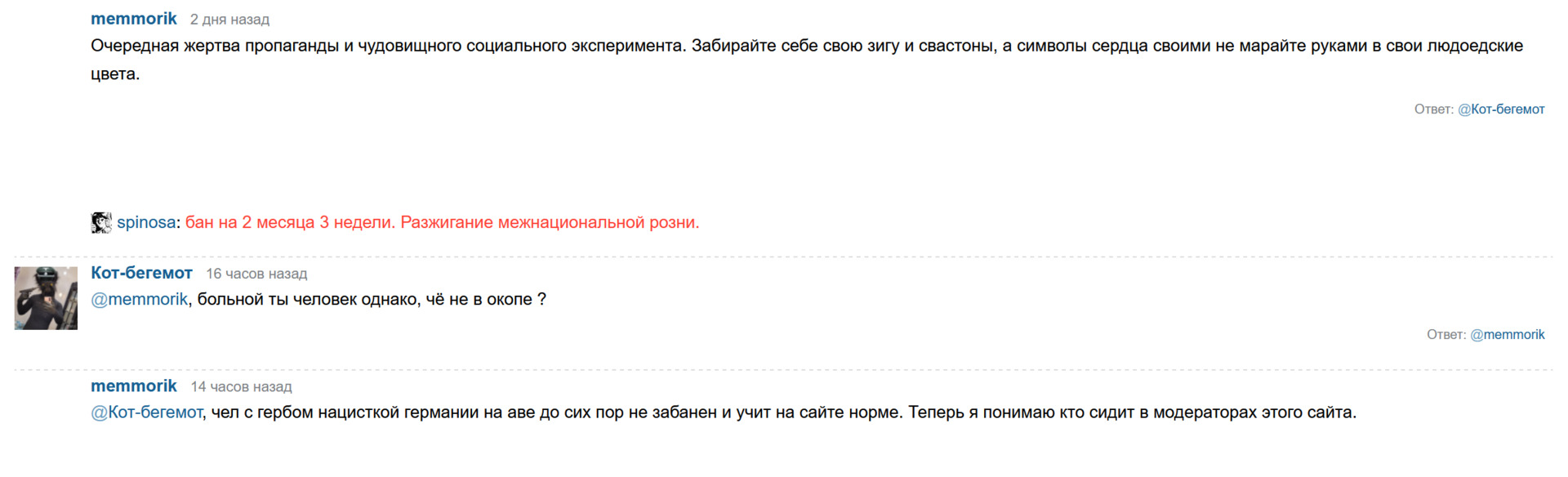Click the @memmorik mention starting the second comment
The height and width of the screenshot is (477, 1568).
(139, 300)
